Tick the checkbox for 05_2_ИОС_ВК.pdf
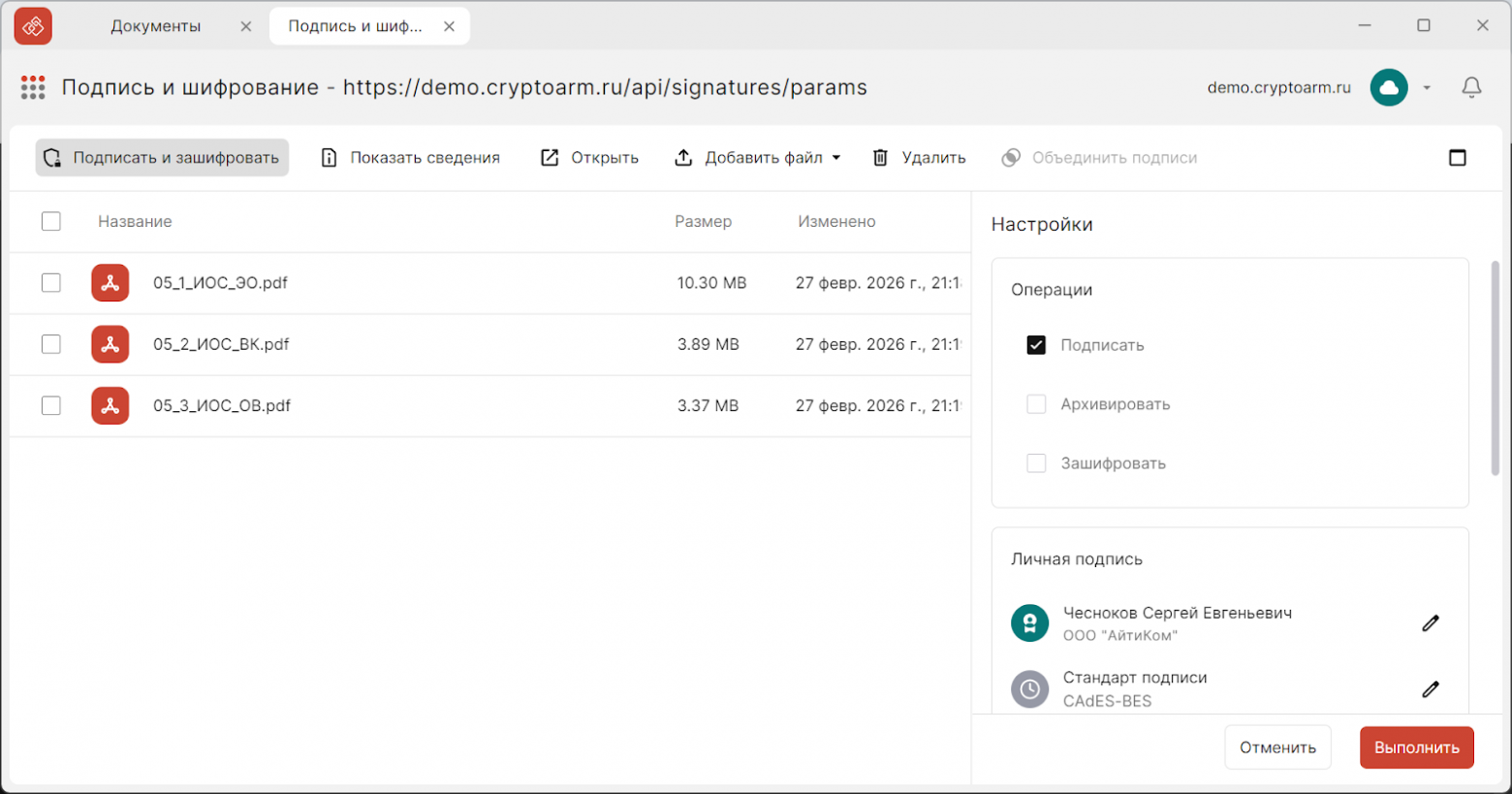This screenshot has height=794, width=1512. (x=51, y=344)
